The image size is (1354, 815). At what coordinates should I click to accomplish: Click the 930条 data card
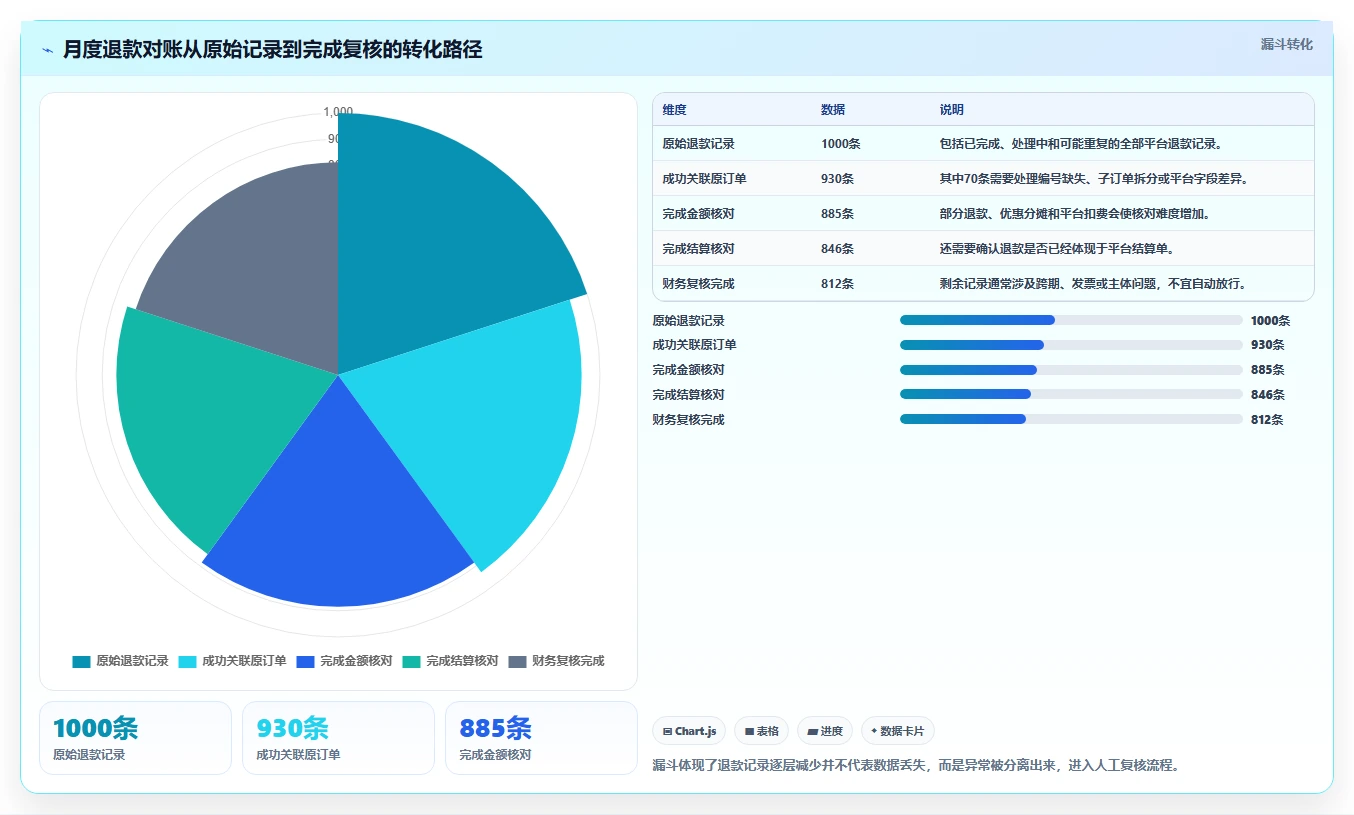338,738
